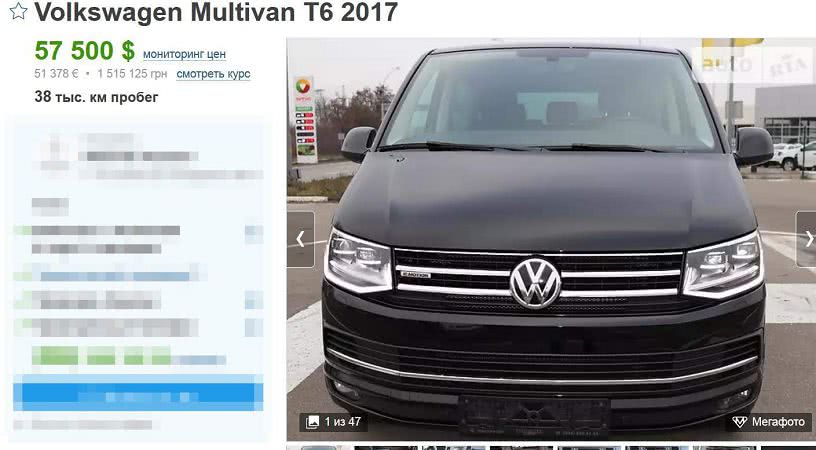
Task: Click the blurred green tags row
Action: [129, 356]
